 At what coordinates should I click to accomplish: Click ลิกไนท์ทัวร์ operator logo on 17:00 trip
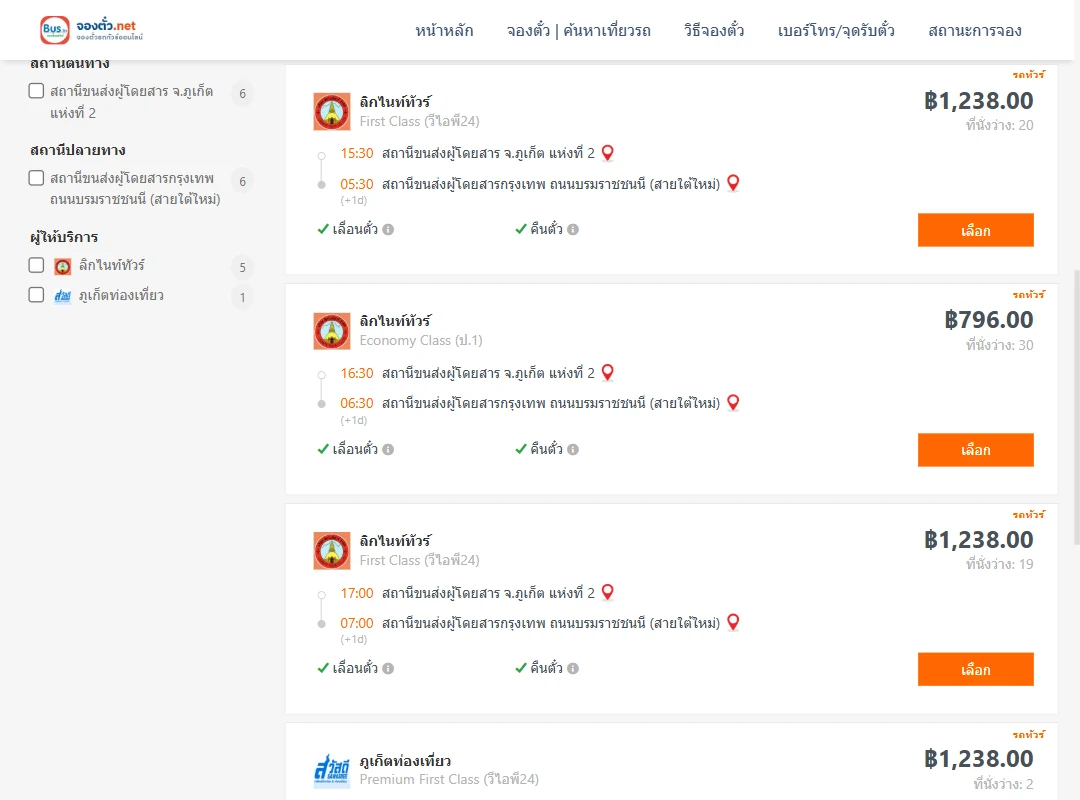pos(332,551)
